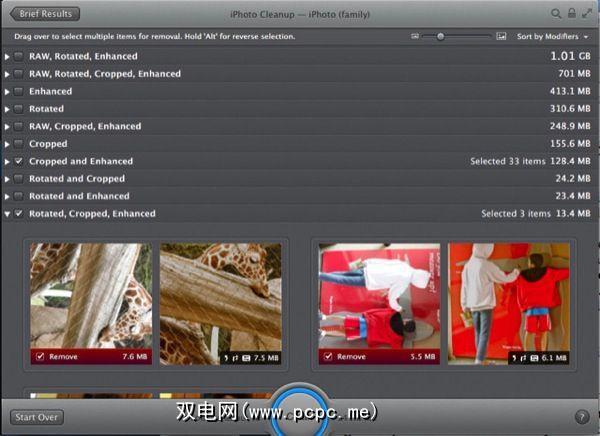Image resolution: width=600 pixels, height=436 pixels.
Task: Click the lock icon in title bar
Action: (x=571, y=14)
